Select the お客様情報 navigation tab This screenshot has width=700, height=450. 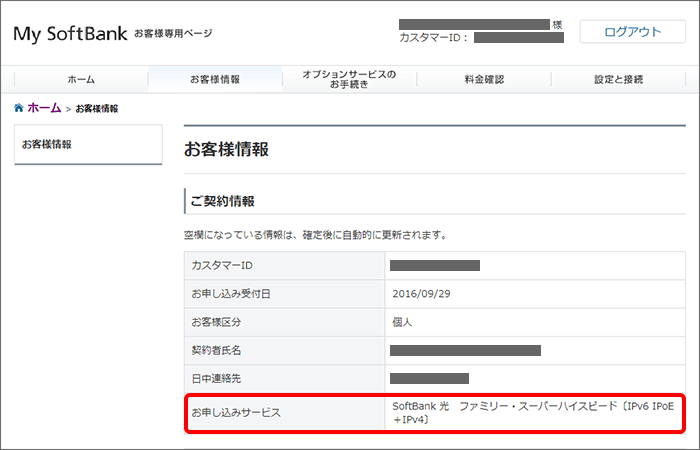click(215, 79)
